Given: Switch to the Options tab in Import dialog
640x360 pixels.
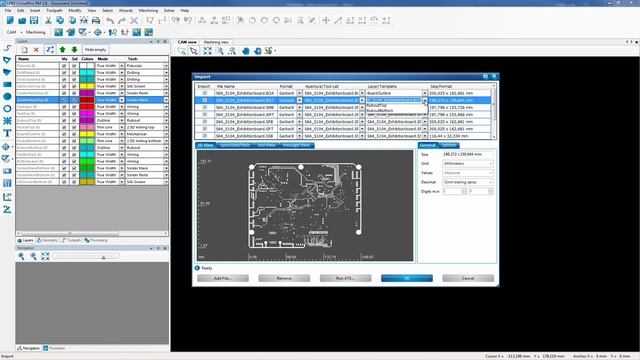Looking at the screenshot, I should click(448, 145).
